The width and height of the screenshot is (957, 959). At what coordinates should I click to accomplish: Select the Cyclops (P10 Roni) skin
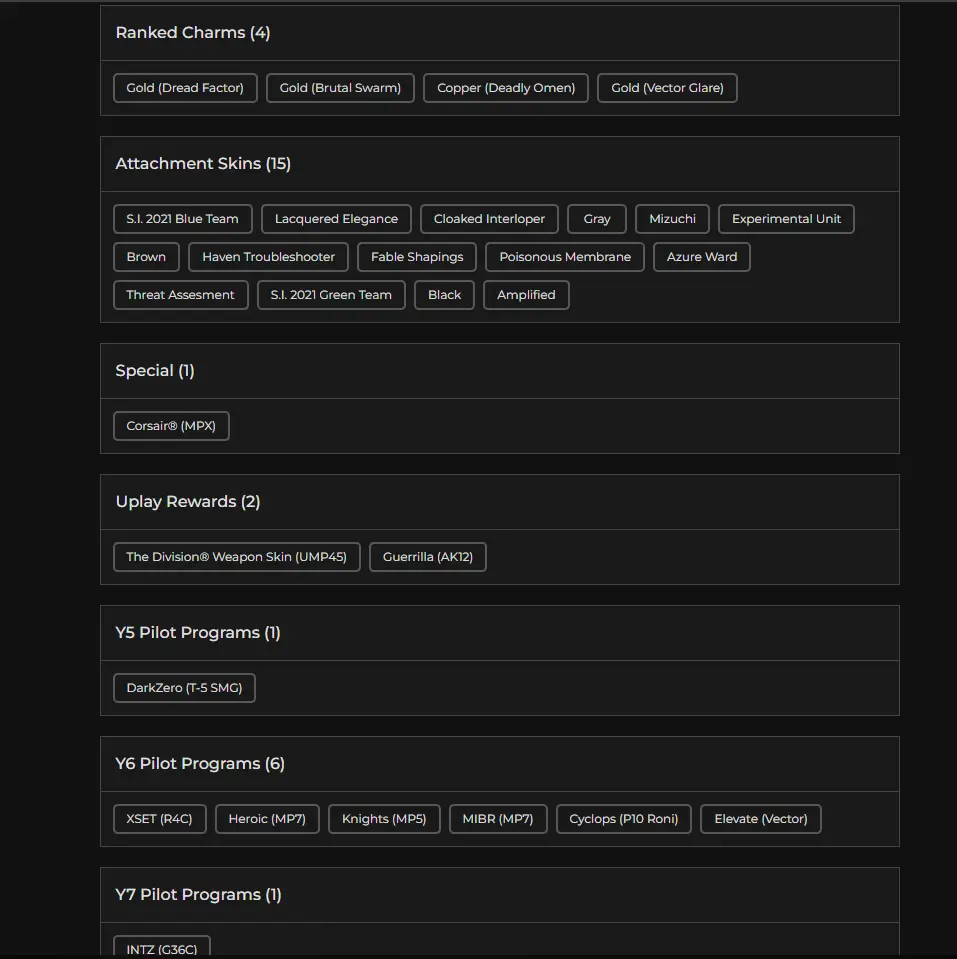click(623, 819)
